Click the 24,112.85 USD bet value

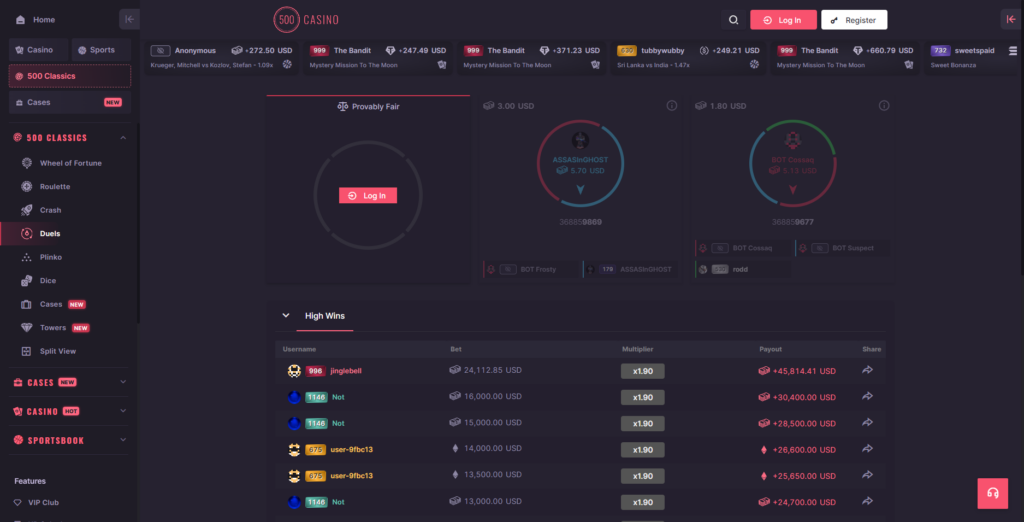(486, 370)
